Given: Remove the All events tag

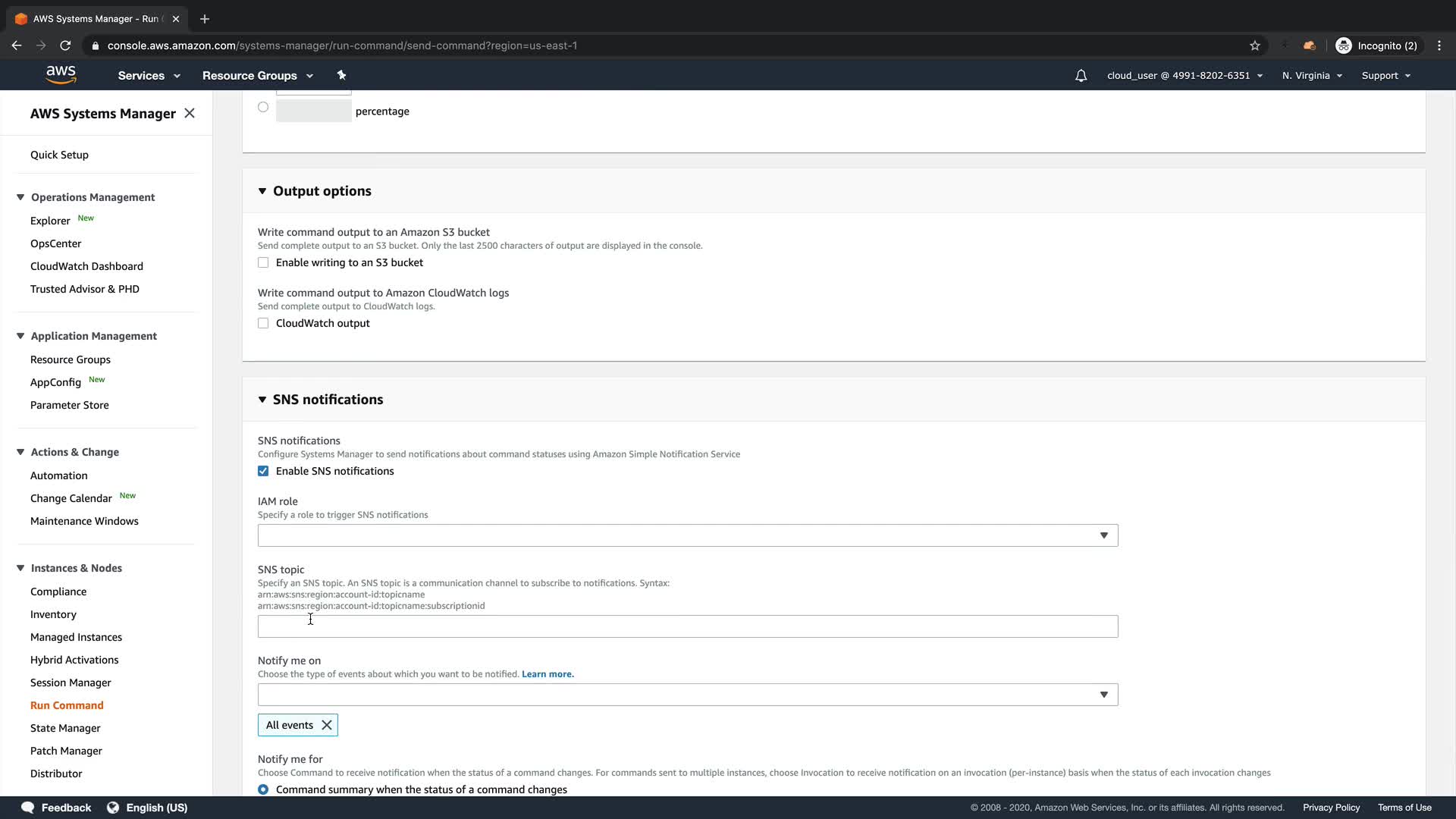Looking at the screenshot, I should click(x=327, y=725).
